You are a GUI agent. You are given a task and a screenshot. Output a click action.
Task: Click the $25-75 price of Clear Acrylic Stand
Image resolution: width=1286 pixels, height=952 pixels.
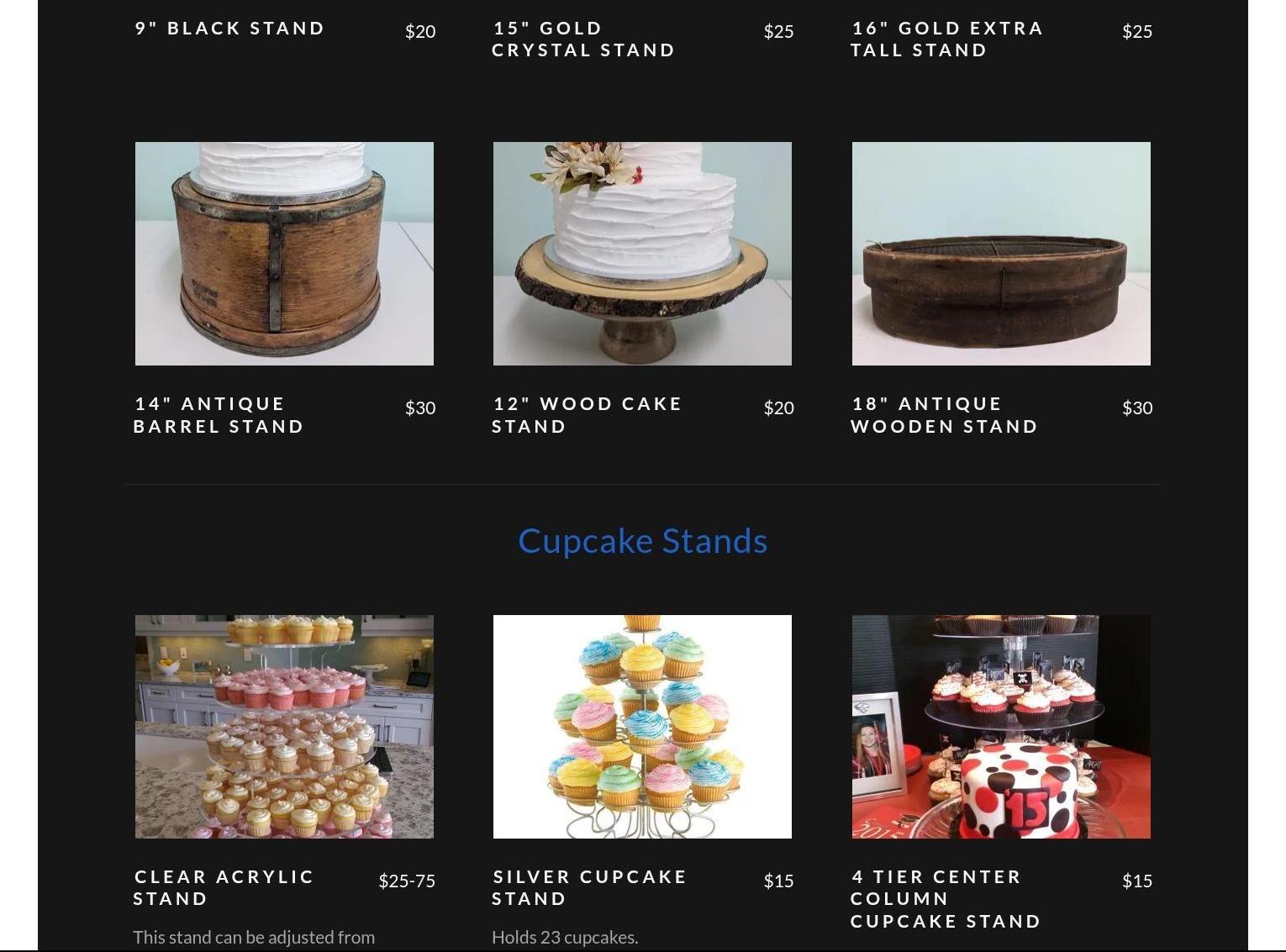[407, 881]
